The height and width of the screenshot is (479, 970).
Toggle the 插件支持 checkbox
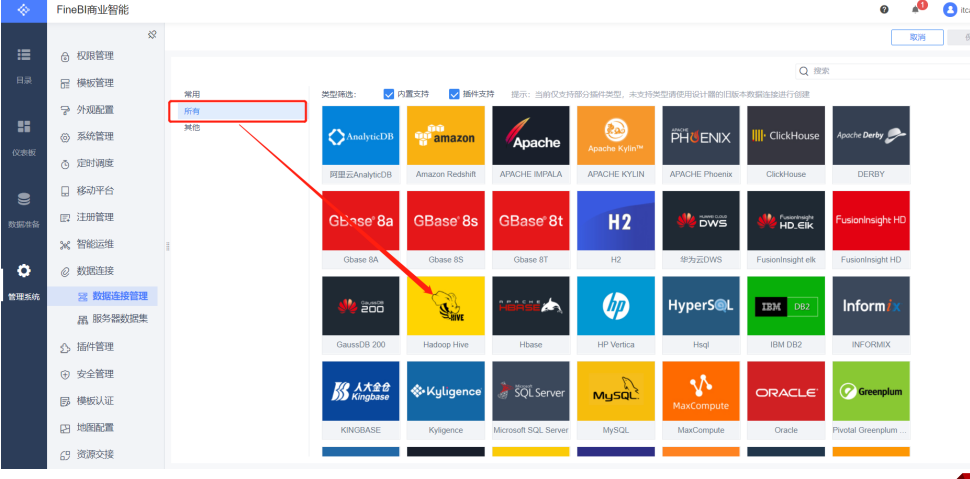click(454, 94)
